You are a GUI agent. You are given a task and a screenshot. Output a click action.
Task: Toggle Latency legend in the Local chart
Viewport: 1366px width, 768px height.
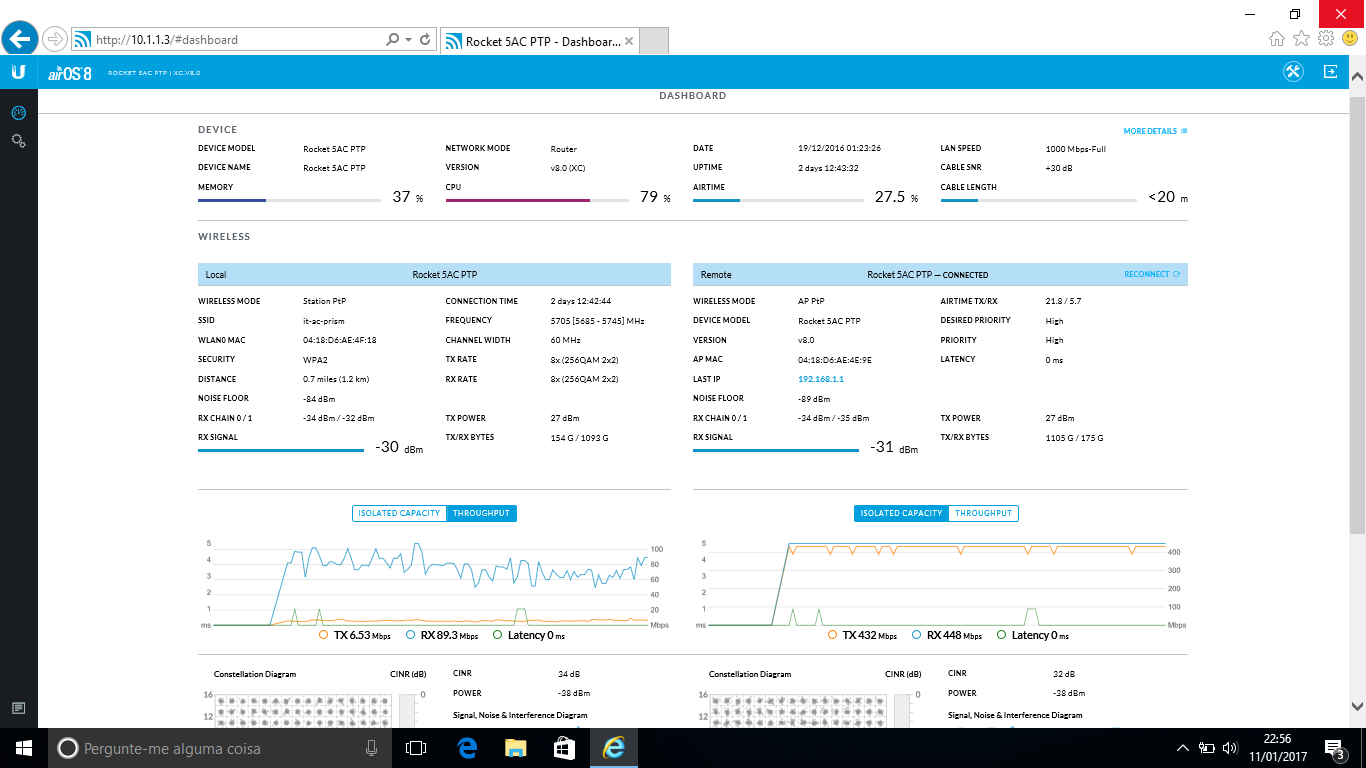528,635
